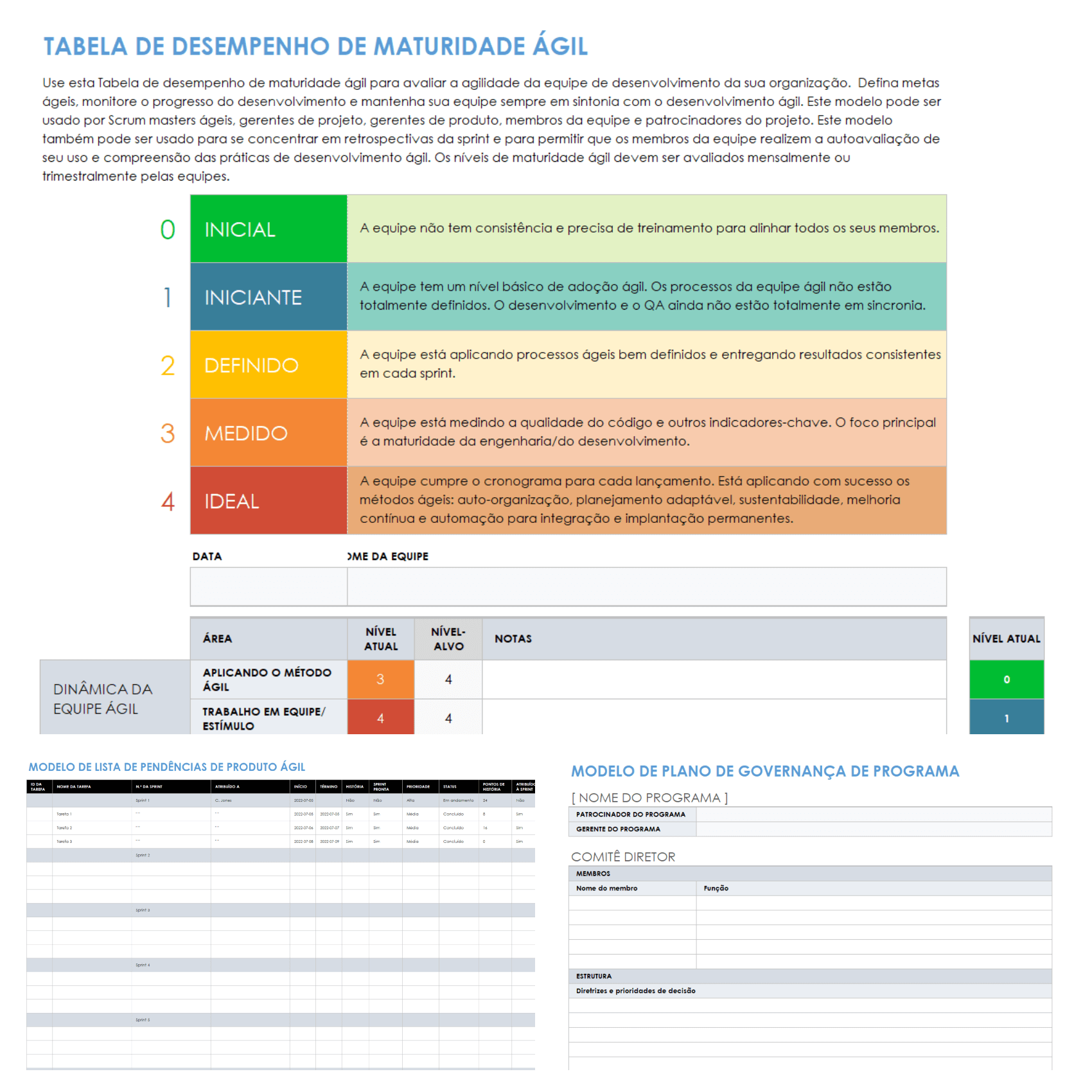
Task: Click the MEDIDO description about code quality
Action: pyautogui.click(x=647, y=433)
